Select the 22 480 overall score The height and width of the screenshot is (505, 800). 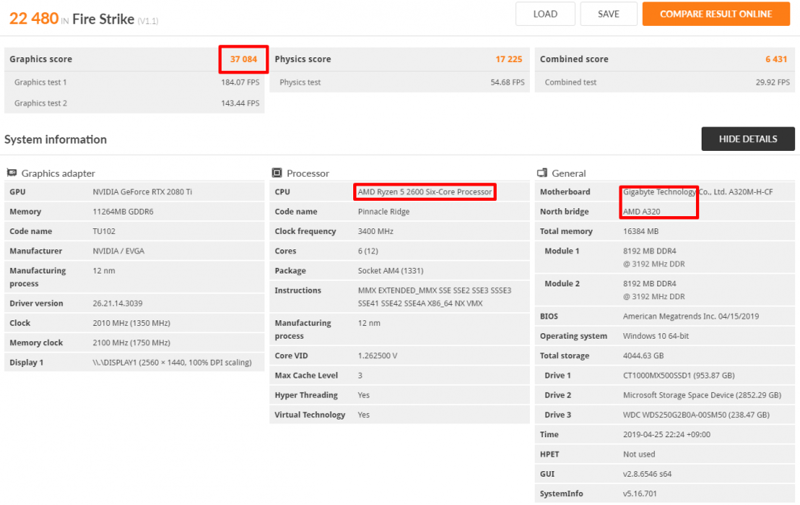tap(34, 18)
